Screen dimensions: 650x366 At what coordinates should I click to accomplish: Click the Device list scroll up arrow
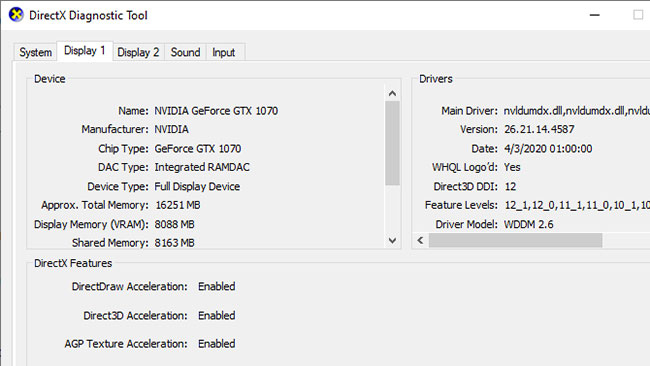pyautogui.click(x=392, y=94)
